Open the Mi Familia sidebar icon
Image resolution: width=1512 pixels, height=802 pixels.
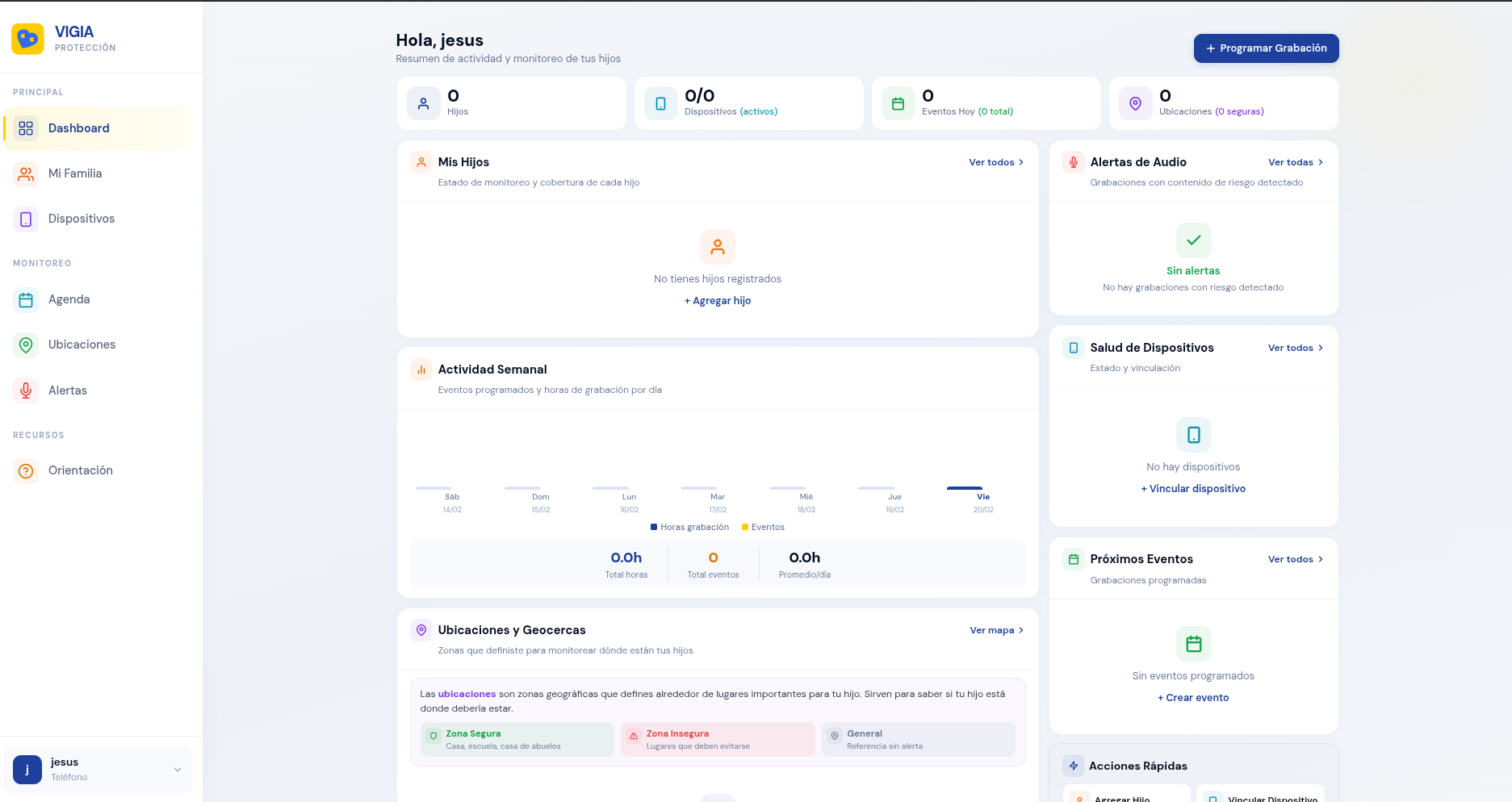point(26,173)
